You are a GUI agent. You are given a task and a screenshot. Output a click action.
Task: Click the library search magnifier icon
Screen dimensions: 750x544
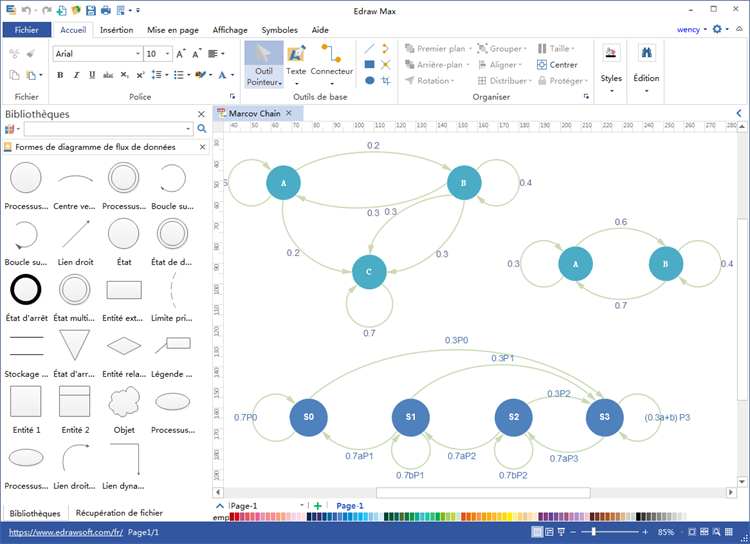tap(202, 129)
